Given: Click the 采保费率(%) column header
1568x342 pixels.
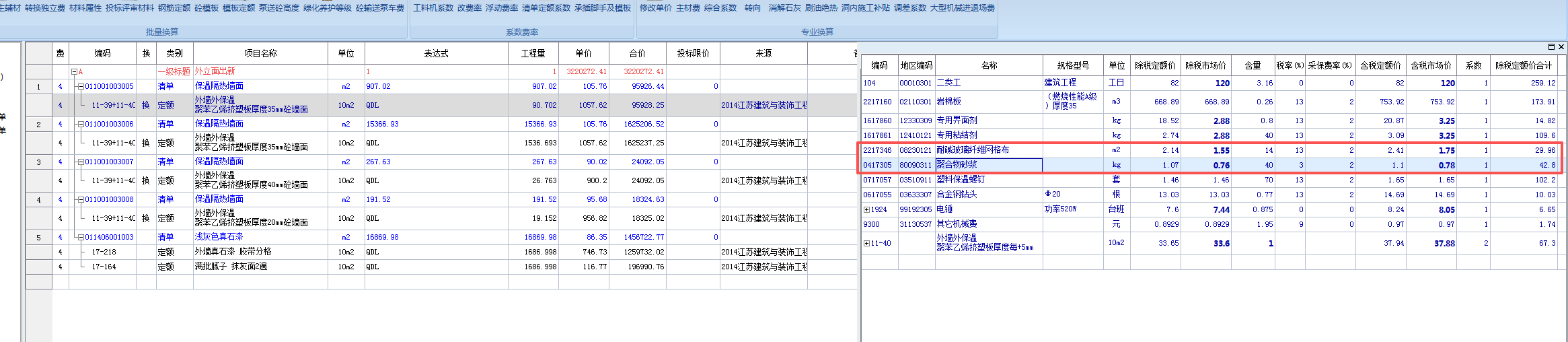Looking at the screenshot, I should point(1329,65).
